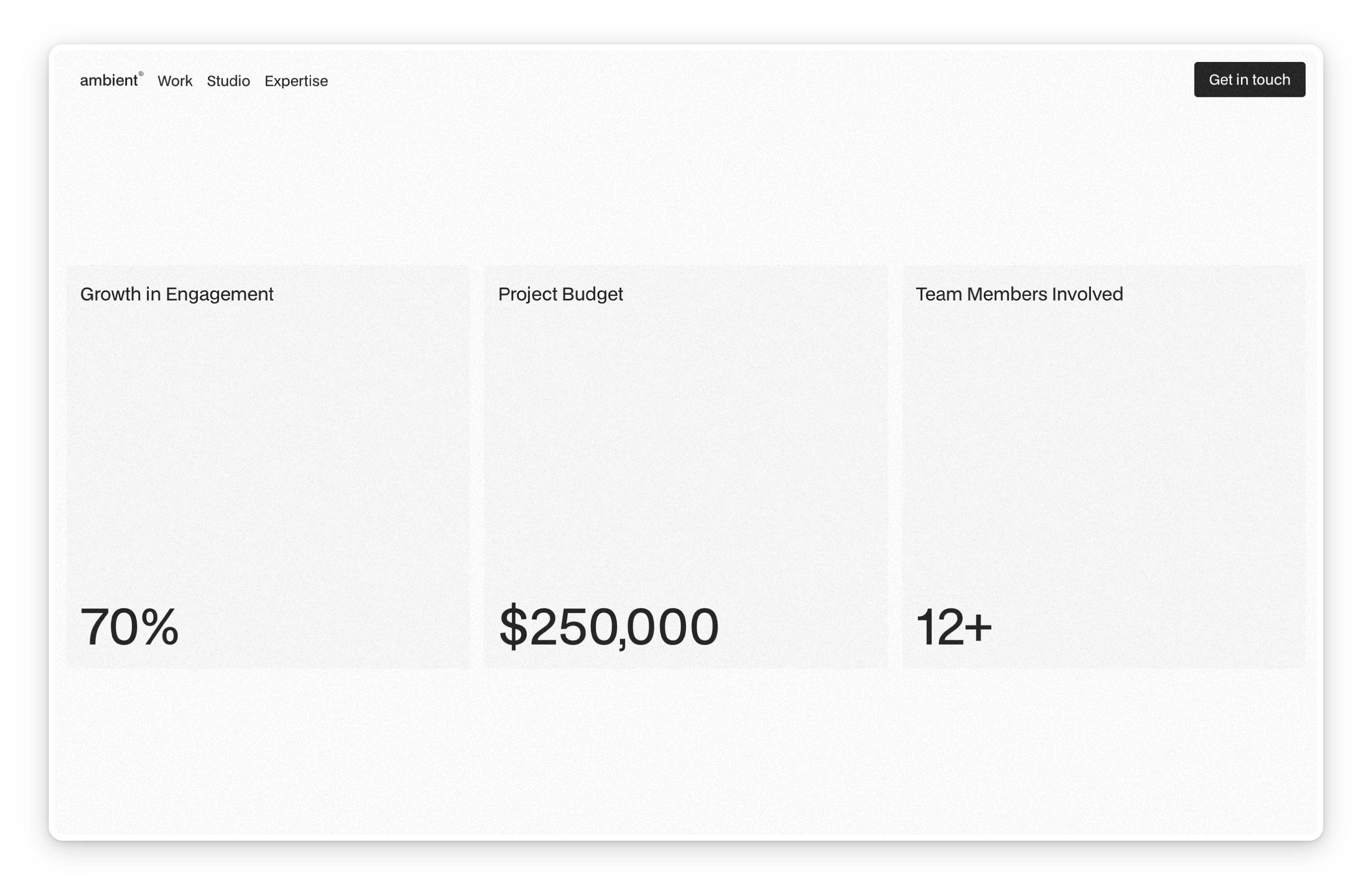Select the $250,000 budget figure
The image size is (1372, 885).
coord(609,627)
